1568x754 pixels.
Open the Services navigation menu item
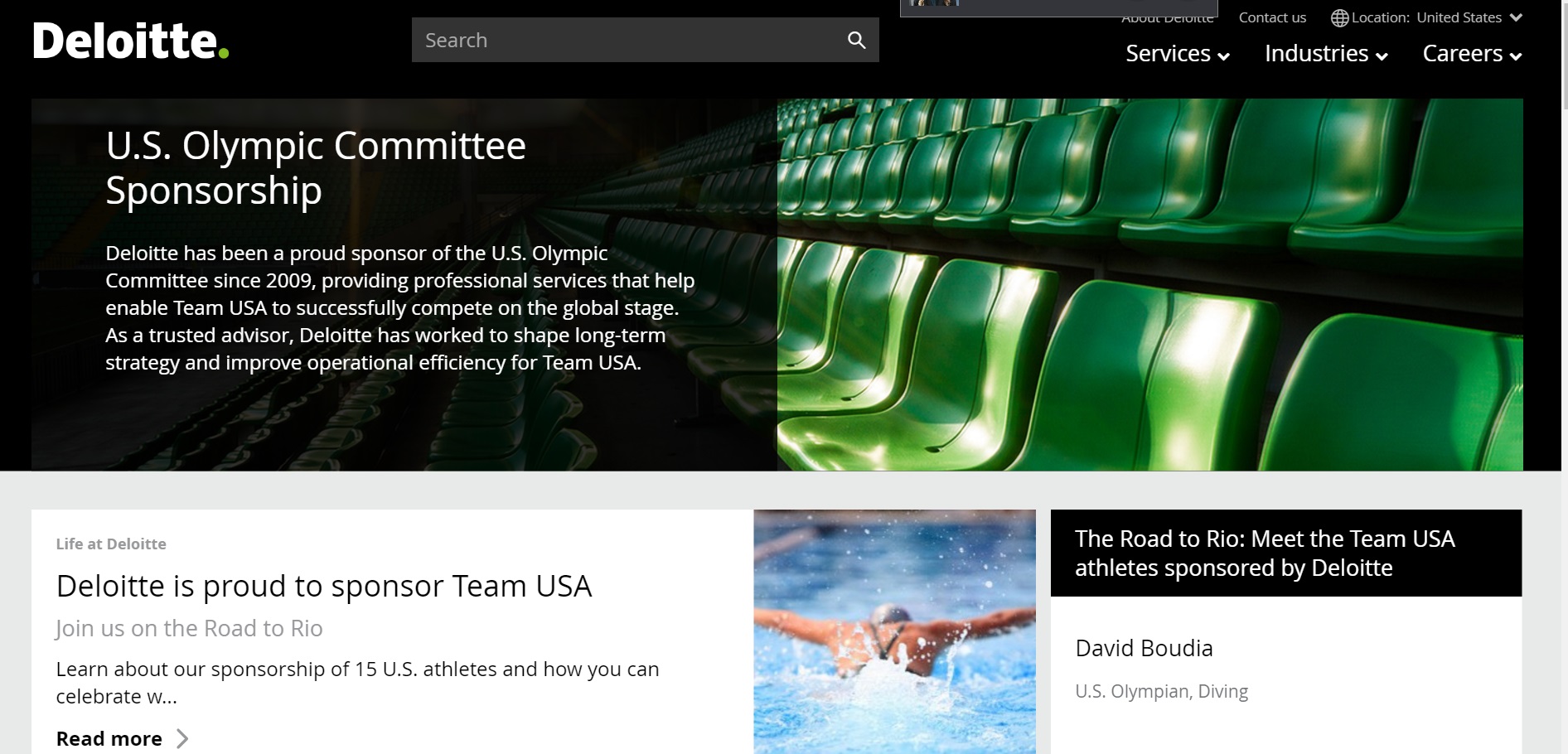coord(1168,54)
